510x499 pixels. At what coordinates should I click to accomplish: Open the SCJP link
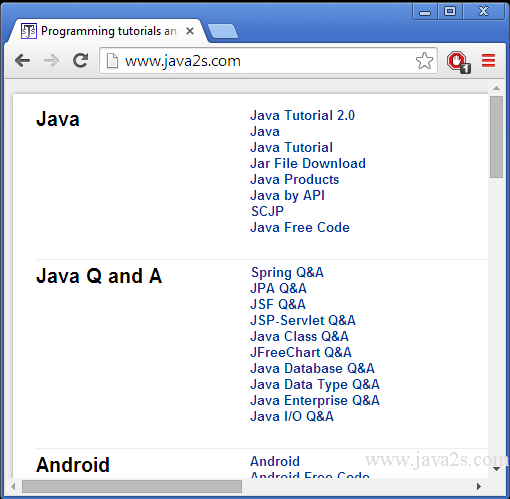267,211
